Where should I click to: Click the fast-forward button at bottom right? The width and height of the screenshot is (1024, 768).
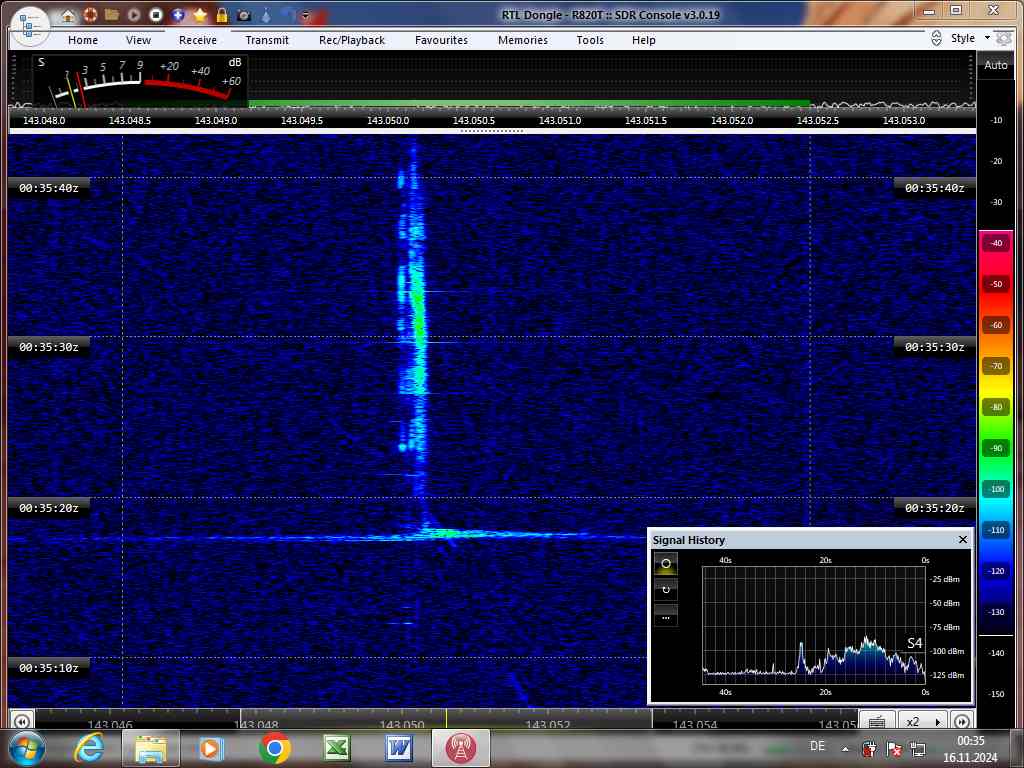[x=962, y=721]
